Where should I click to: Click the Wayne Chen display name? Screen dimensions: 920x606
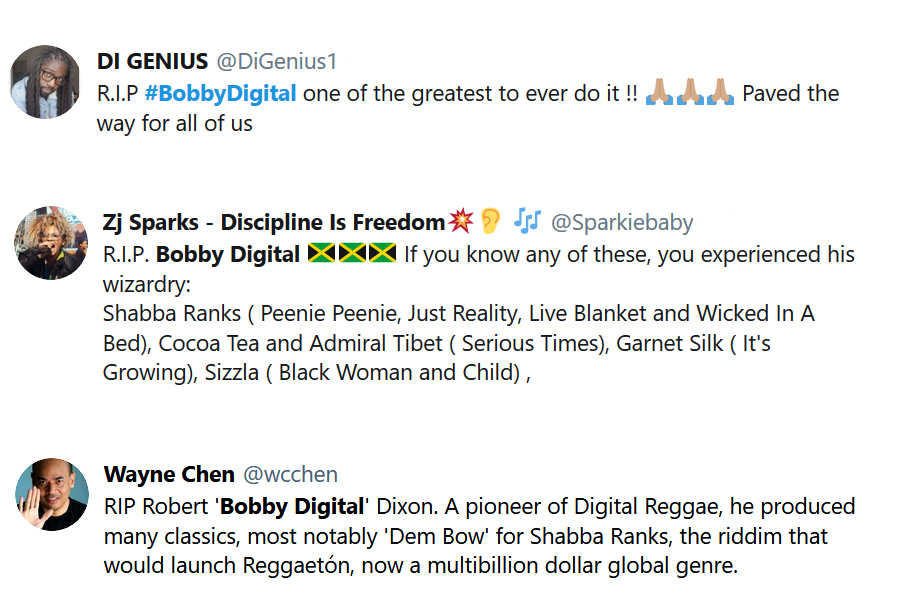tap(169, 474)
